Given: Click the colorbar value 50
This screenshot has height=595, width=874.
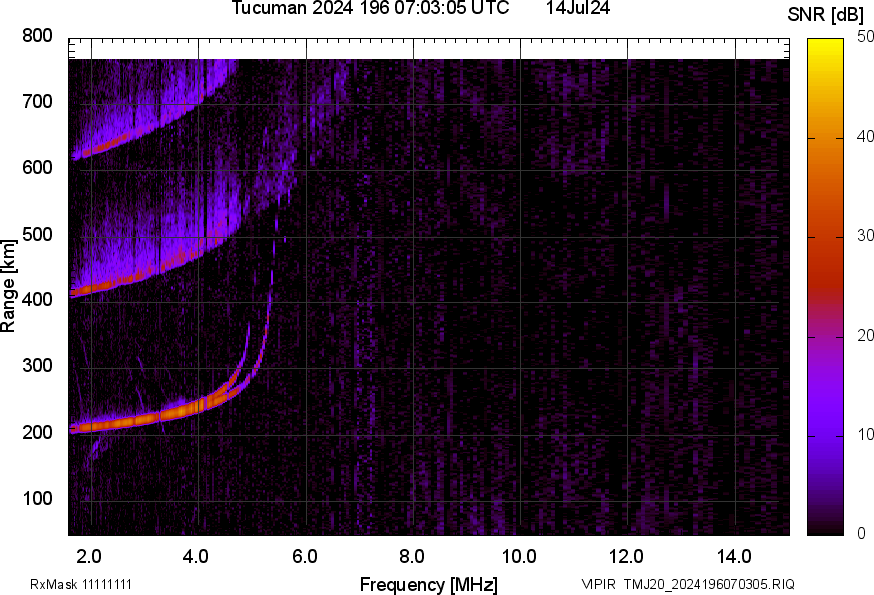Looking at the screenshot, I should tap(865, 37).
